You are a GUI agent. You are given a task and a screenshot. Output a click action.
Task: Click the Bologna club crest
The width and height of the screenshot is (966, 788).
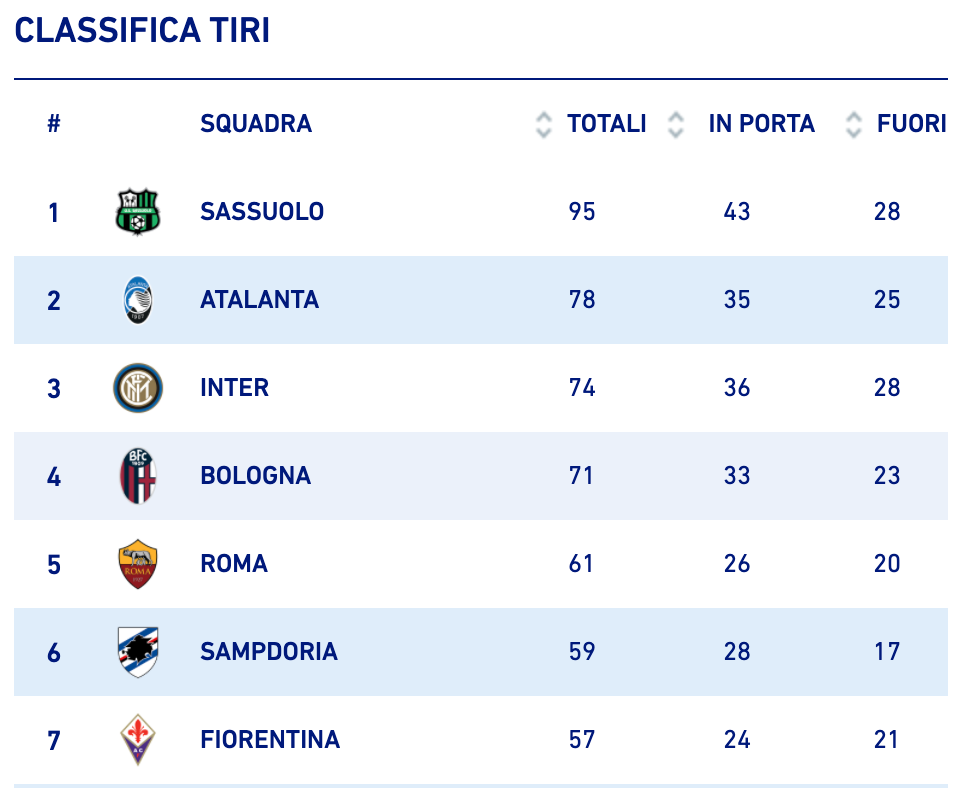pos(138,476)
